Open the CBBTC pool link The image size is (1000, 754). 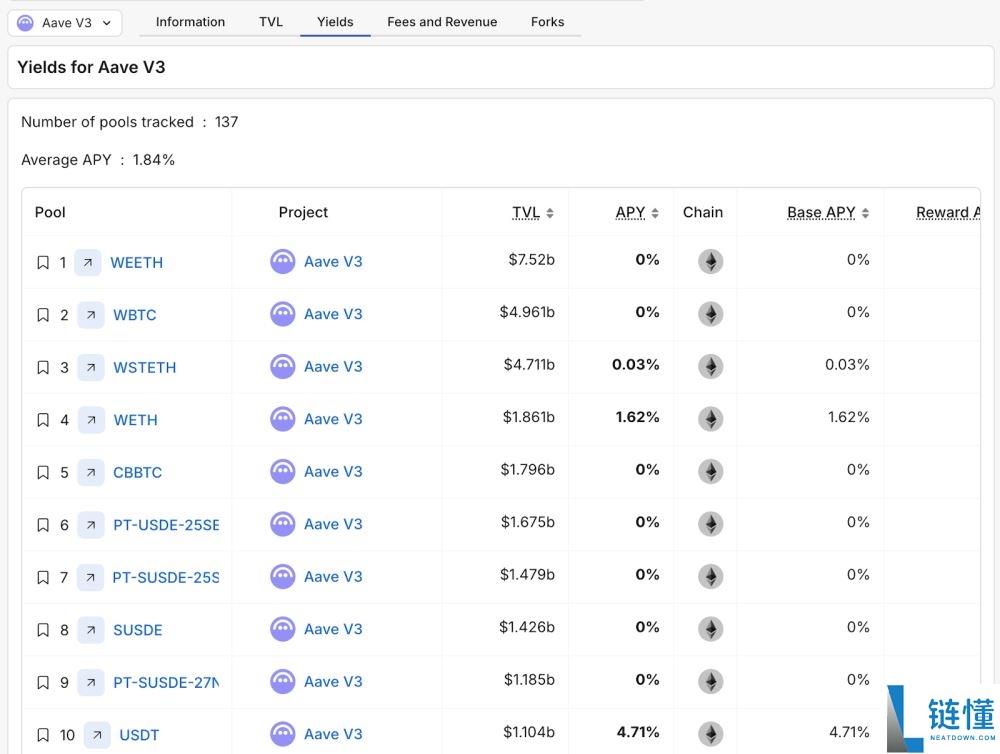pos(137,472)
